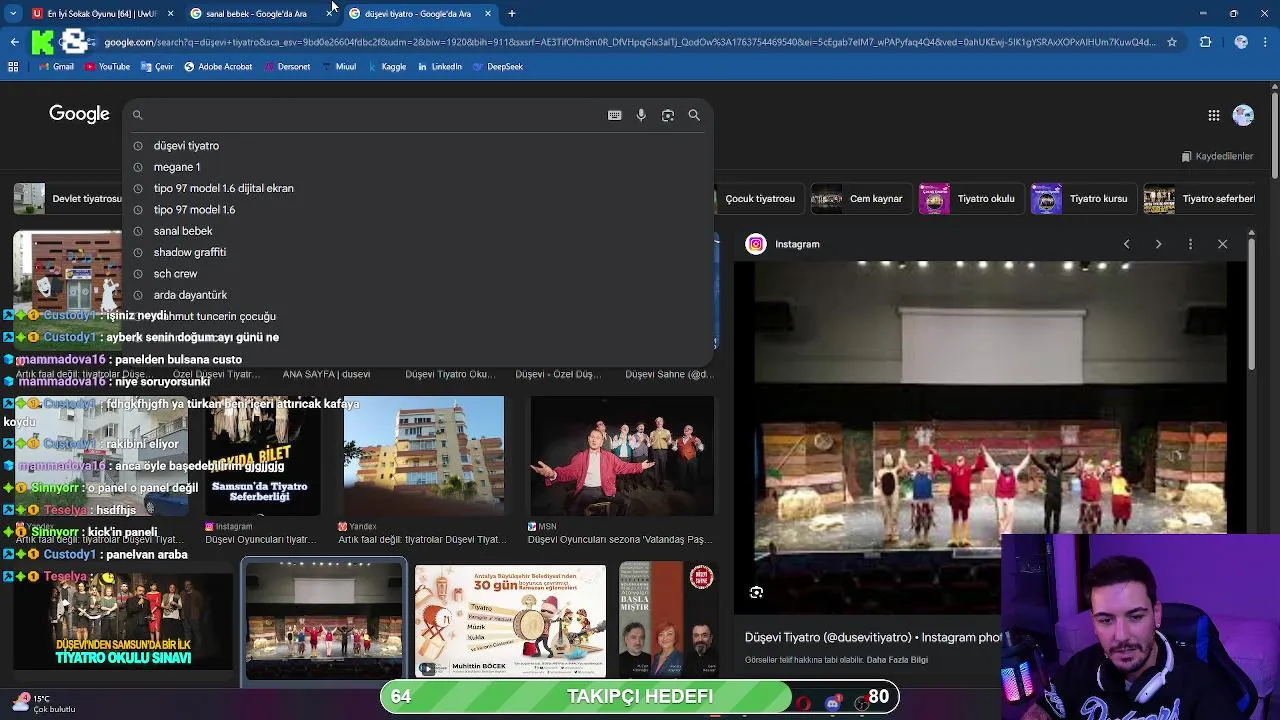Open the Google account avatar
This screenshot has height=720, width=1280.
(x=1243, y=115)
